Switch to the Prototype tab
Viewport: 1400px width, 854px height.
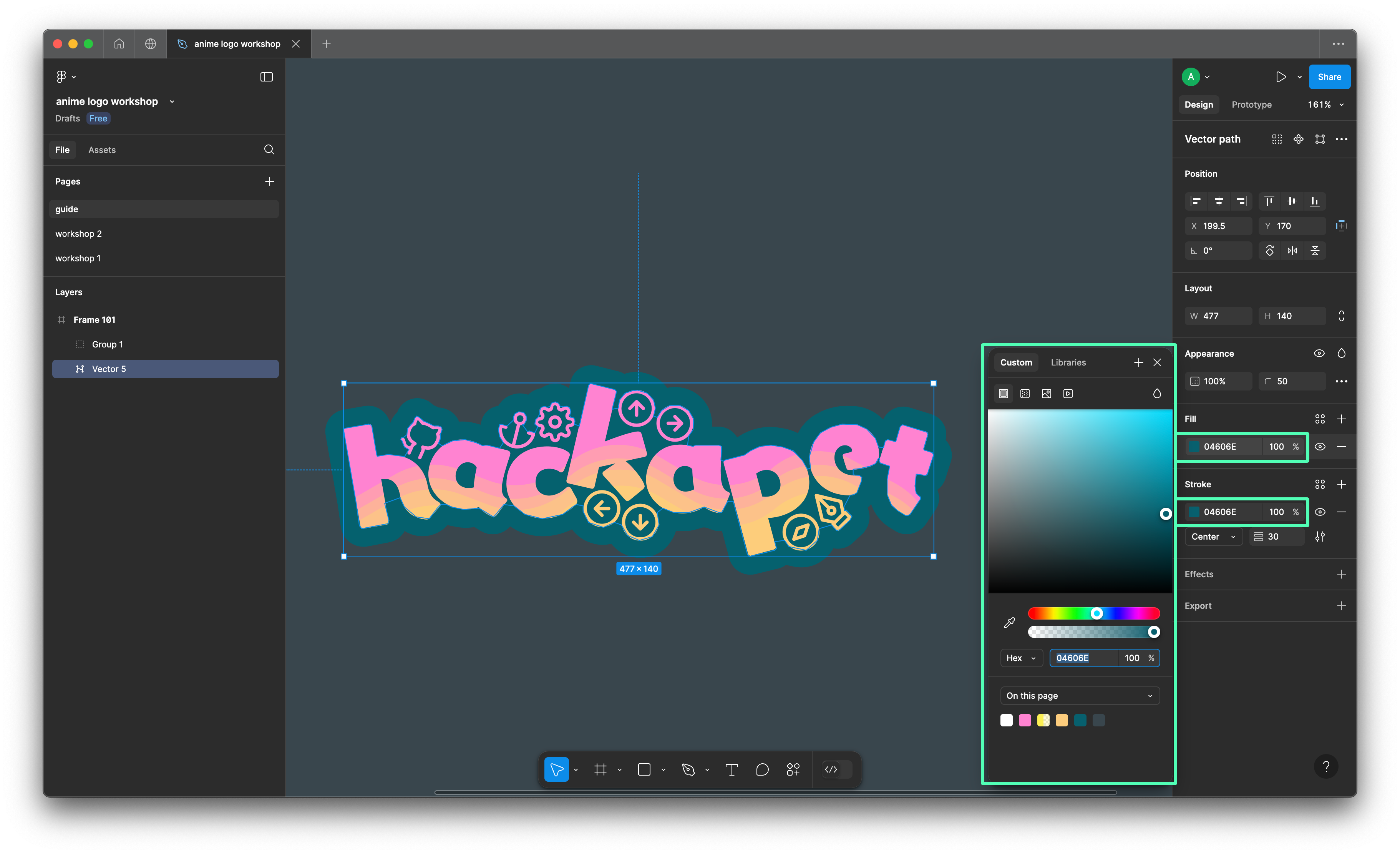(x=1251, y=105)
